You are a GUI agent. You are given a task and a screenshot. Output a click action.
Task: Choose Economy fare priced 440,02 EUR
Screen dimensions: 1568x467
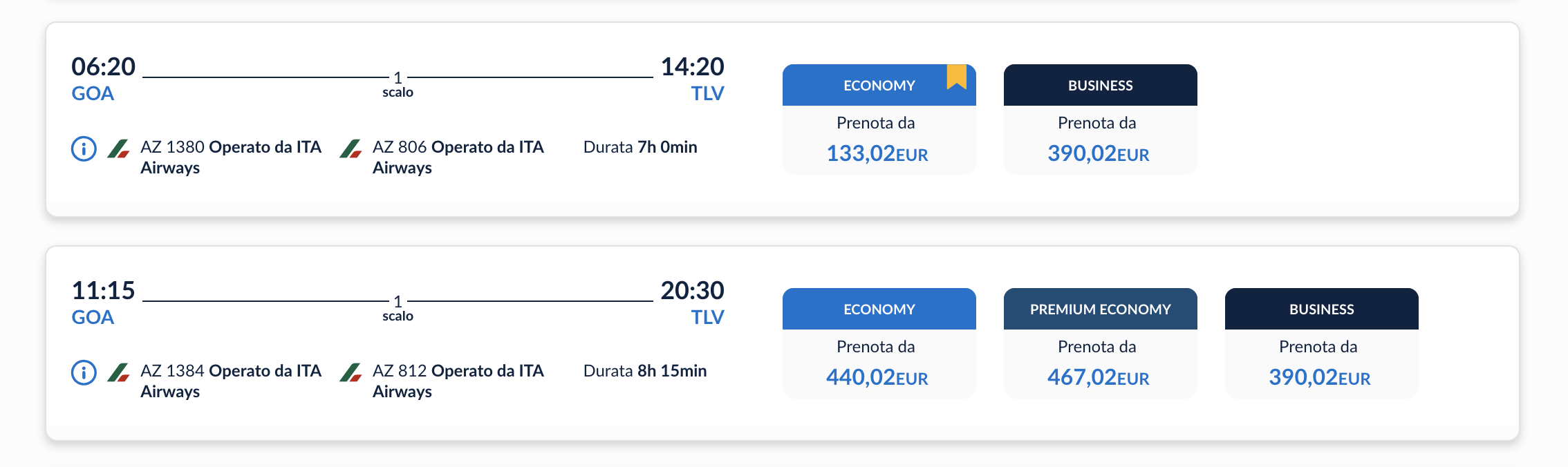point(879,363)
